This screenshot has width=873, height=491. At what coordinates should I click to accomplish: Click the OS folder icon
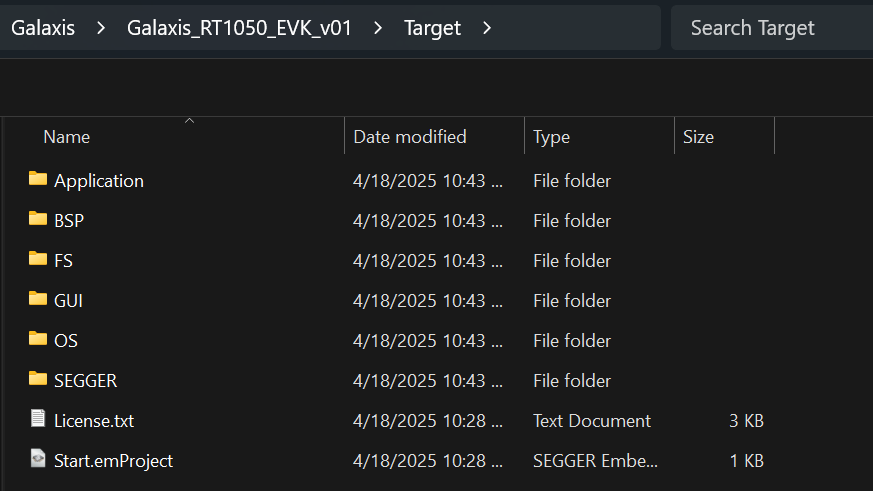(38, 339)
